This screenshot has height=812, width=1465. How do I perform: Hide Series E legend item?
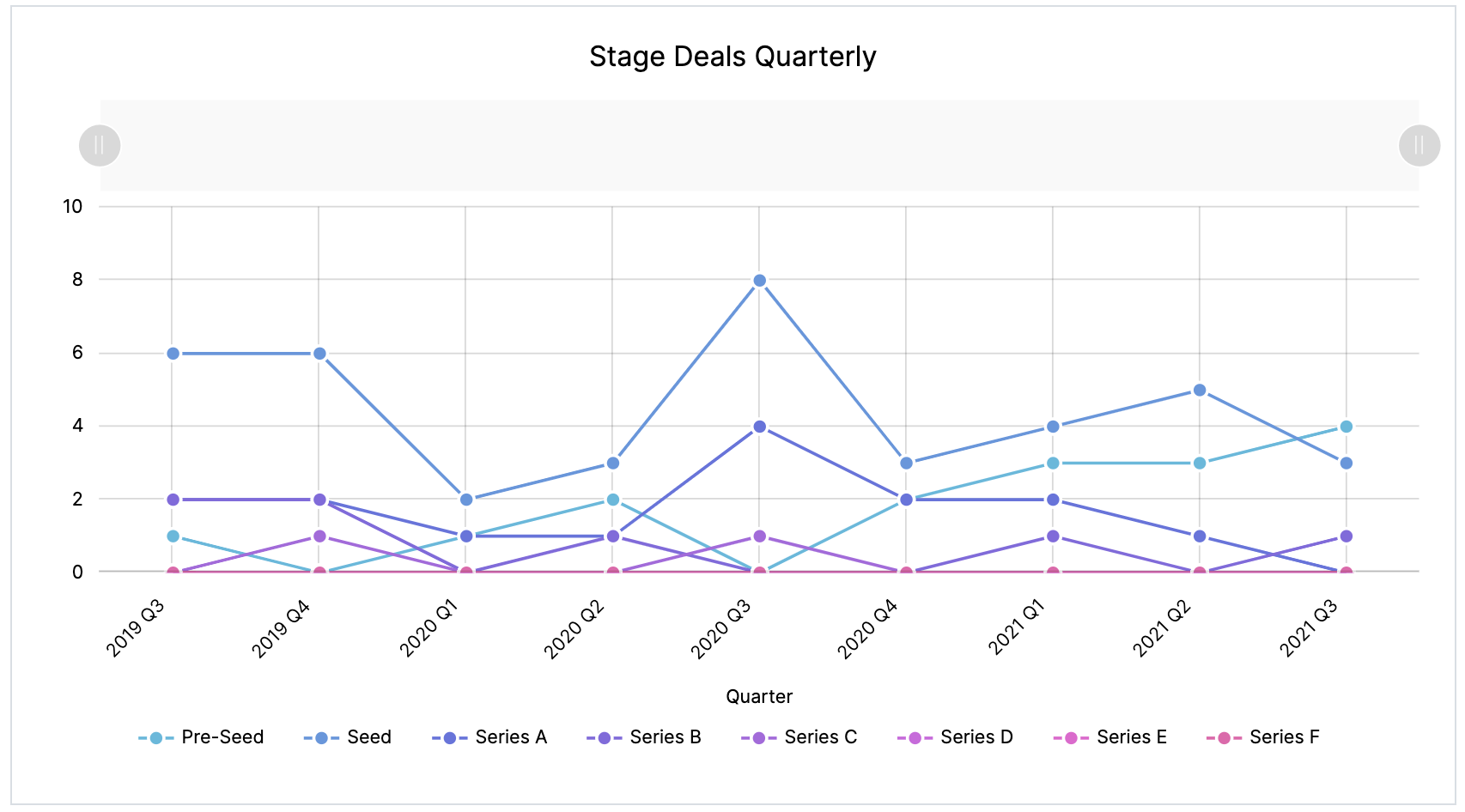[1110, 737]
